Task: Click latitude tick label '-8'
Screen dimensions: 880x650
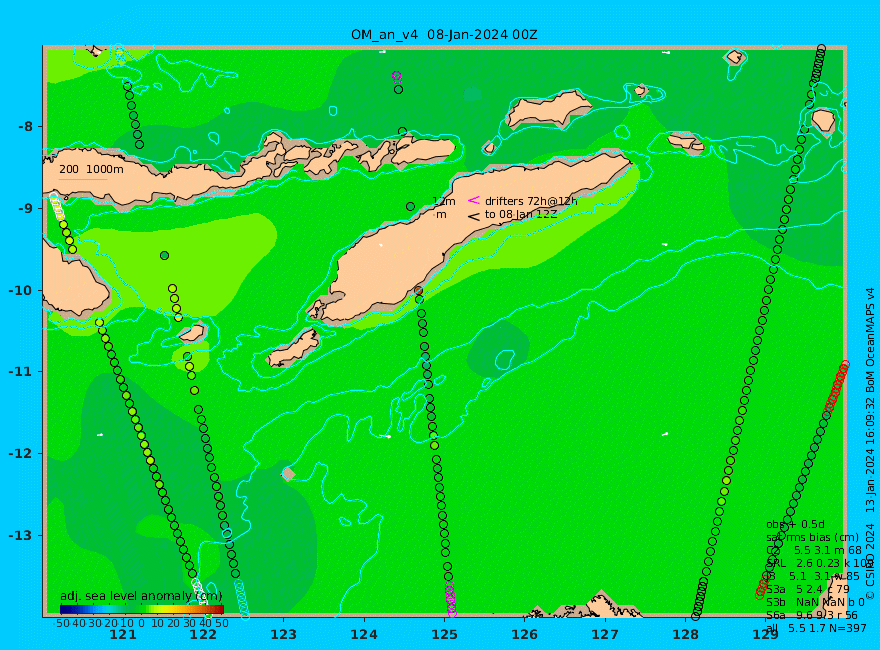Action: tap(25, 126)
